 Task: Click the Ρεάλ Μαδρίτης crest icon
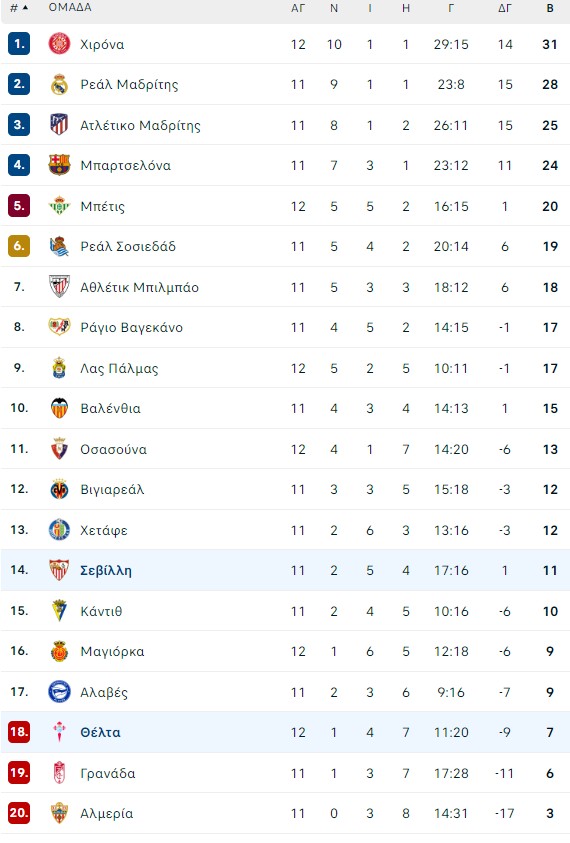tap(59, 84)
